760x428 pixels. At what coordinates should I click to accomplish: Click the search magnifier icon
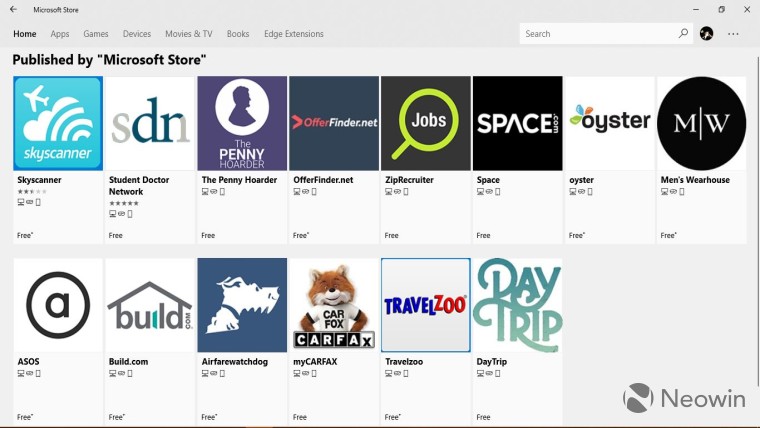[683, 33]
